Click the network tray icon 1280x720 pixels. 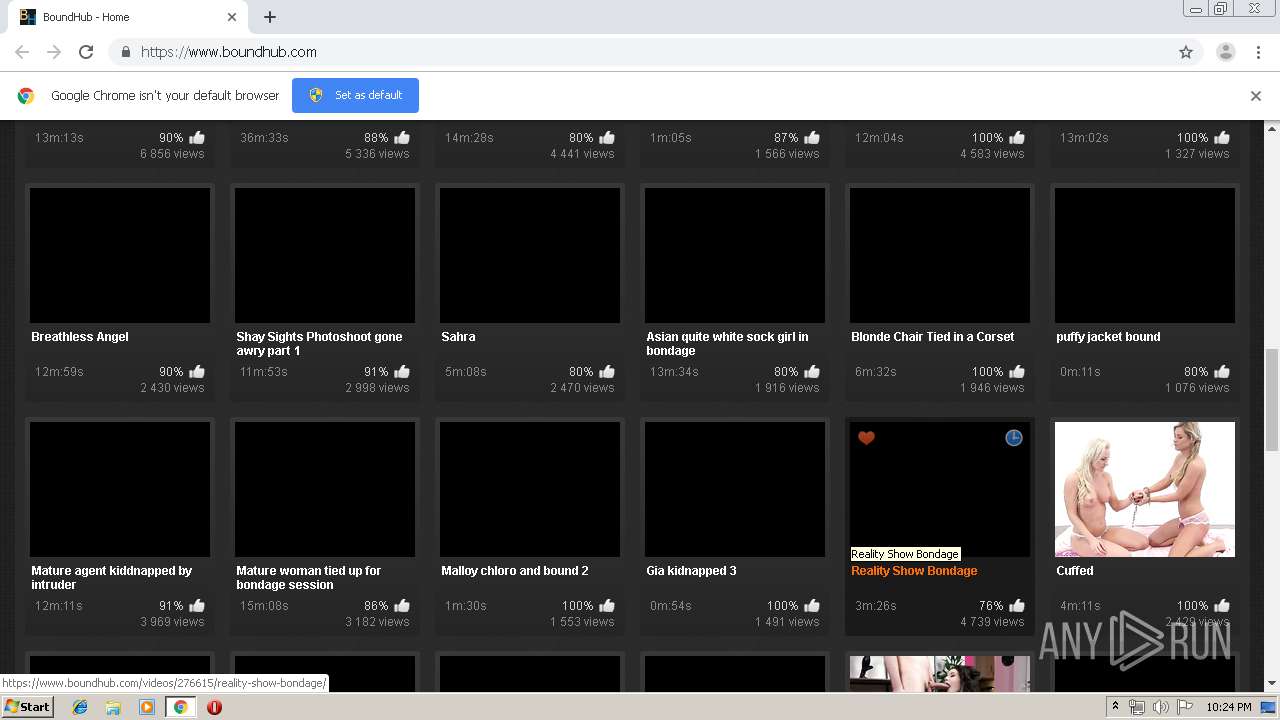[x=1137, y=707]
